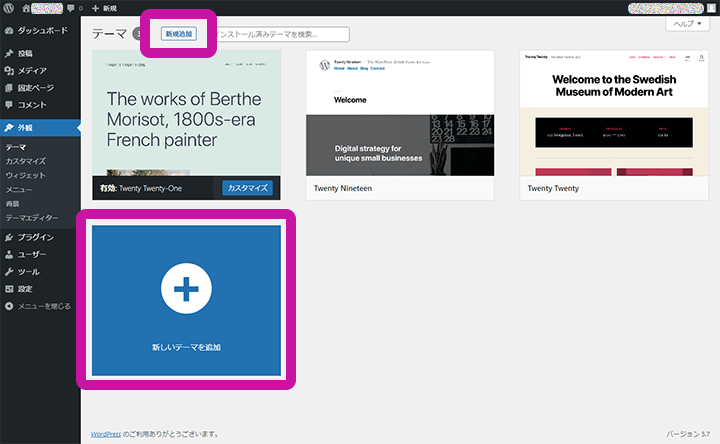Open the 固定ページ (Pages) sidebar item

pyautogui.click(x=36, y=87)
